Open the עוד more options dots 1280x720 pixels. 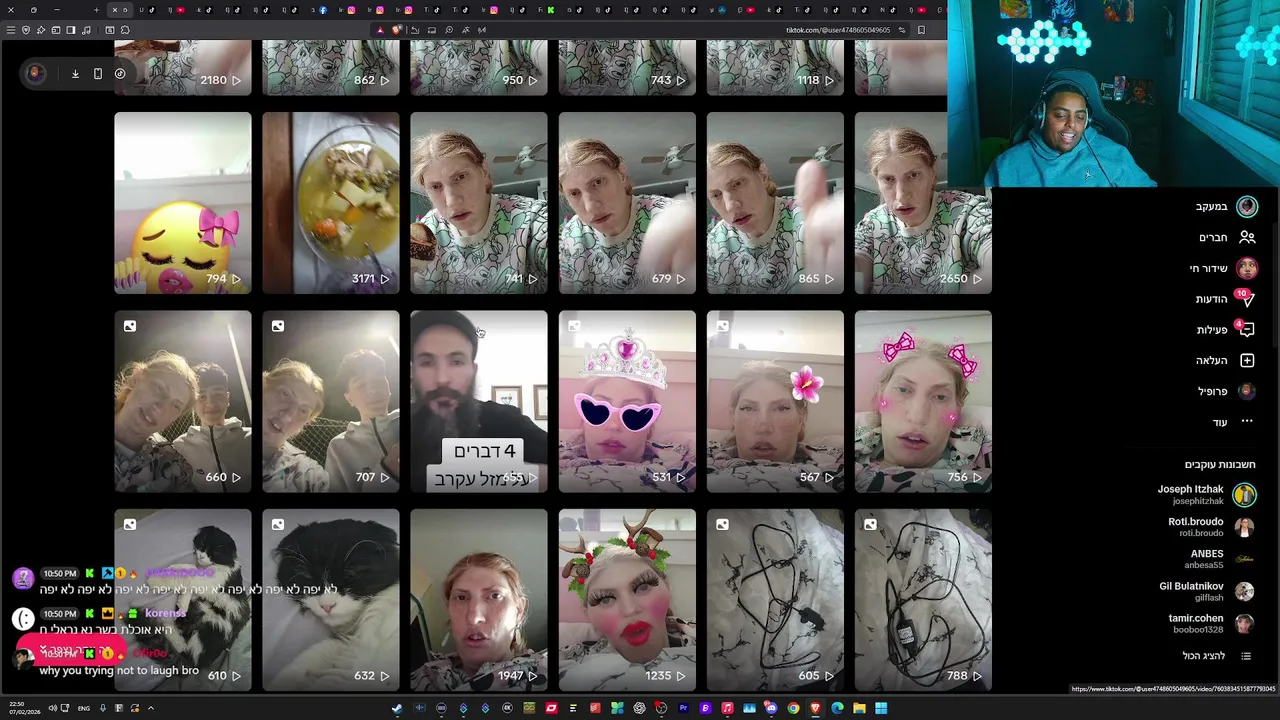point(1247,421)
